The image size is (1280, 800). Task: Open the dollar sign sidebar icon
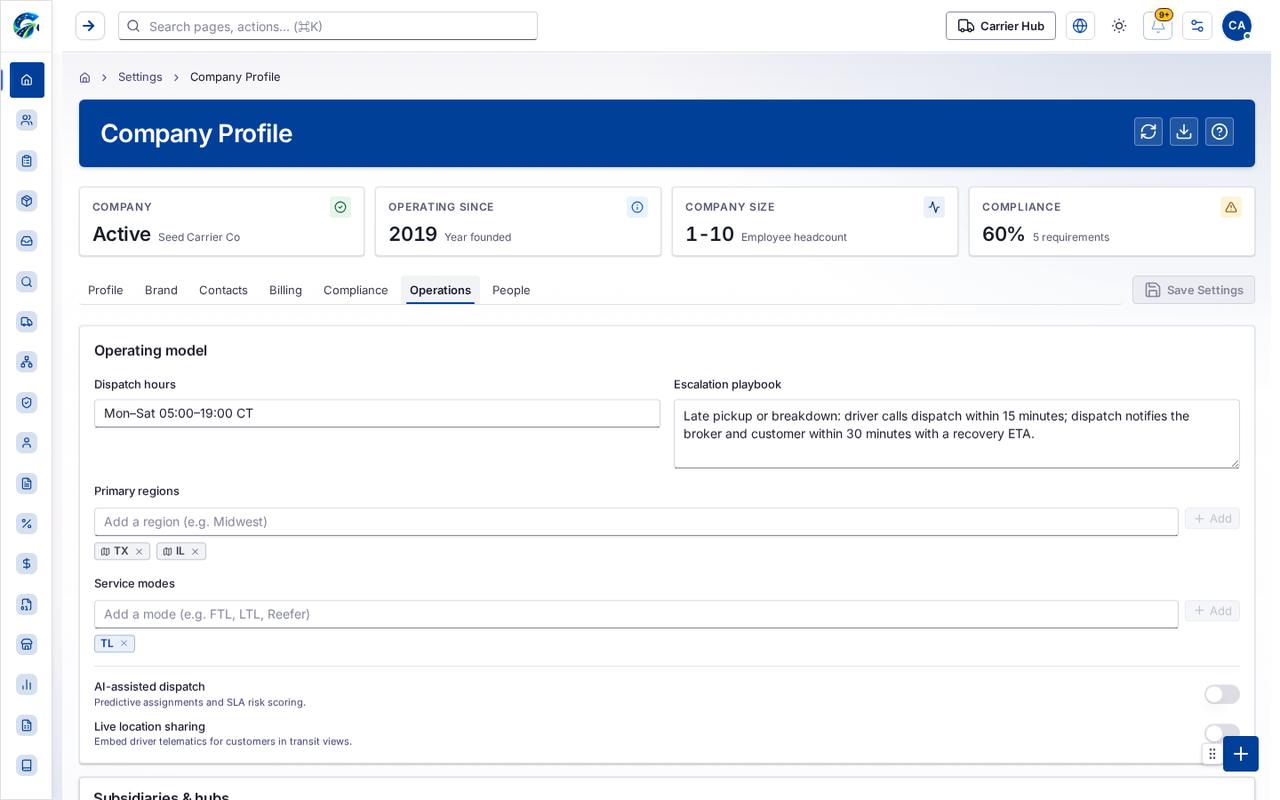point(27,563)
